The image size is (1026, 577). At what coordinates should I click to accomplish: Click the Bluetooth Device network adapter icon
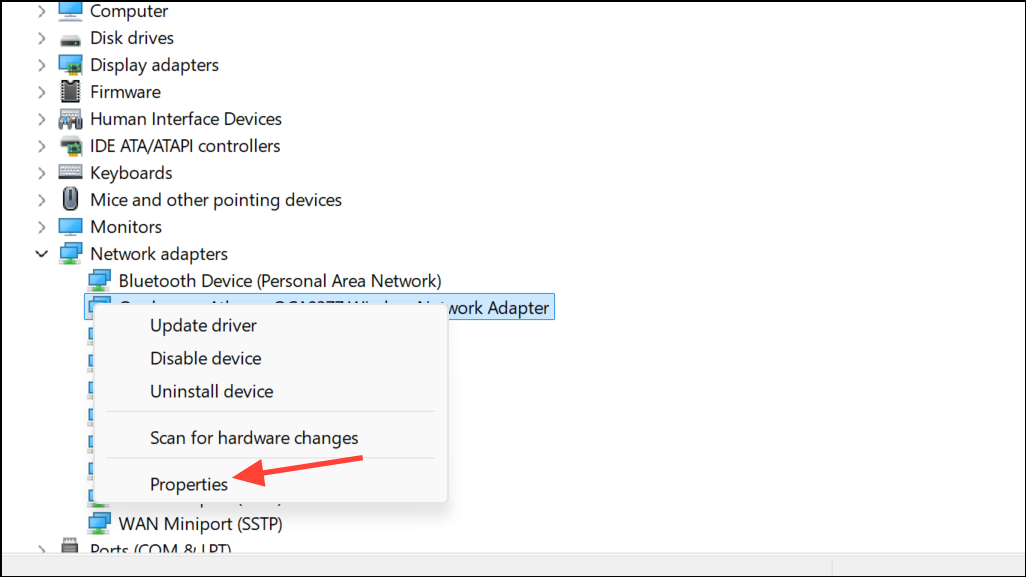point(99,281)
